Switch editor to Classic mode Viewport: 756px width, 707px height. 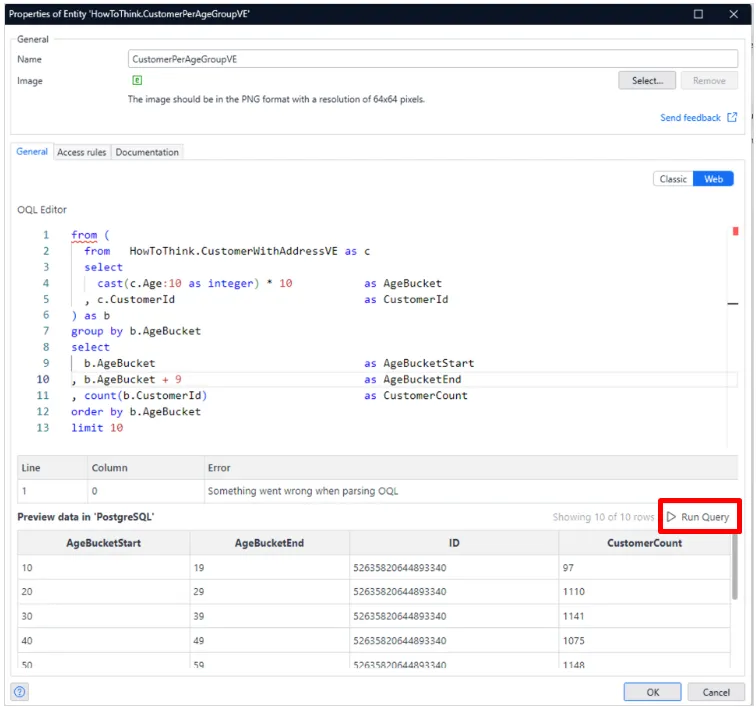click(673, 179)
